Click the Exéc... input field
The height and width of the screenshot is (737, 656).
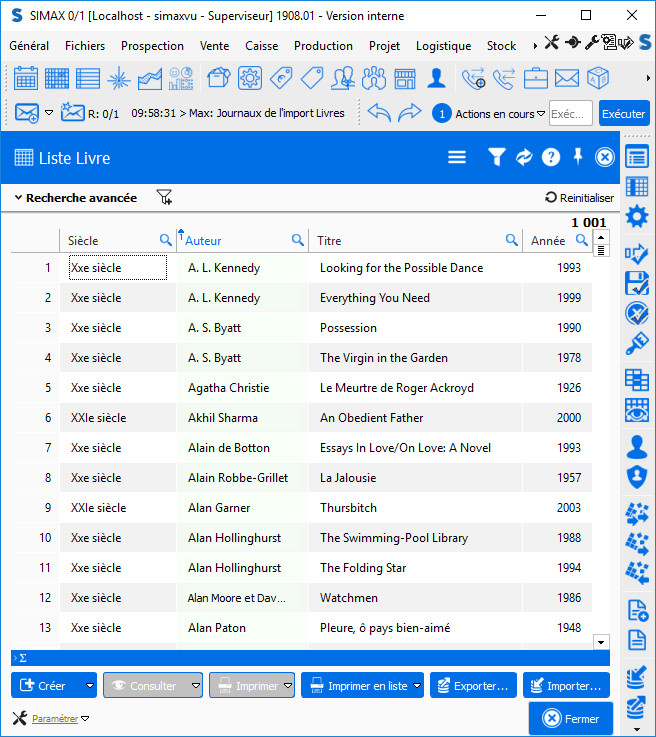pyautogui.click(x=570, y=114)
